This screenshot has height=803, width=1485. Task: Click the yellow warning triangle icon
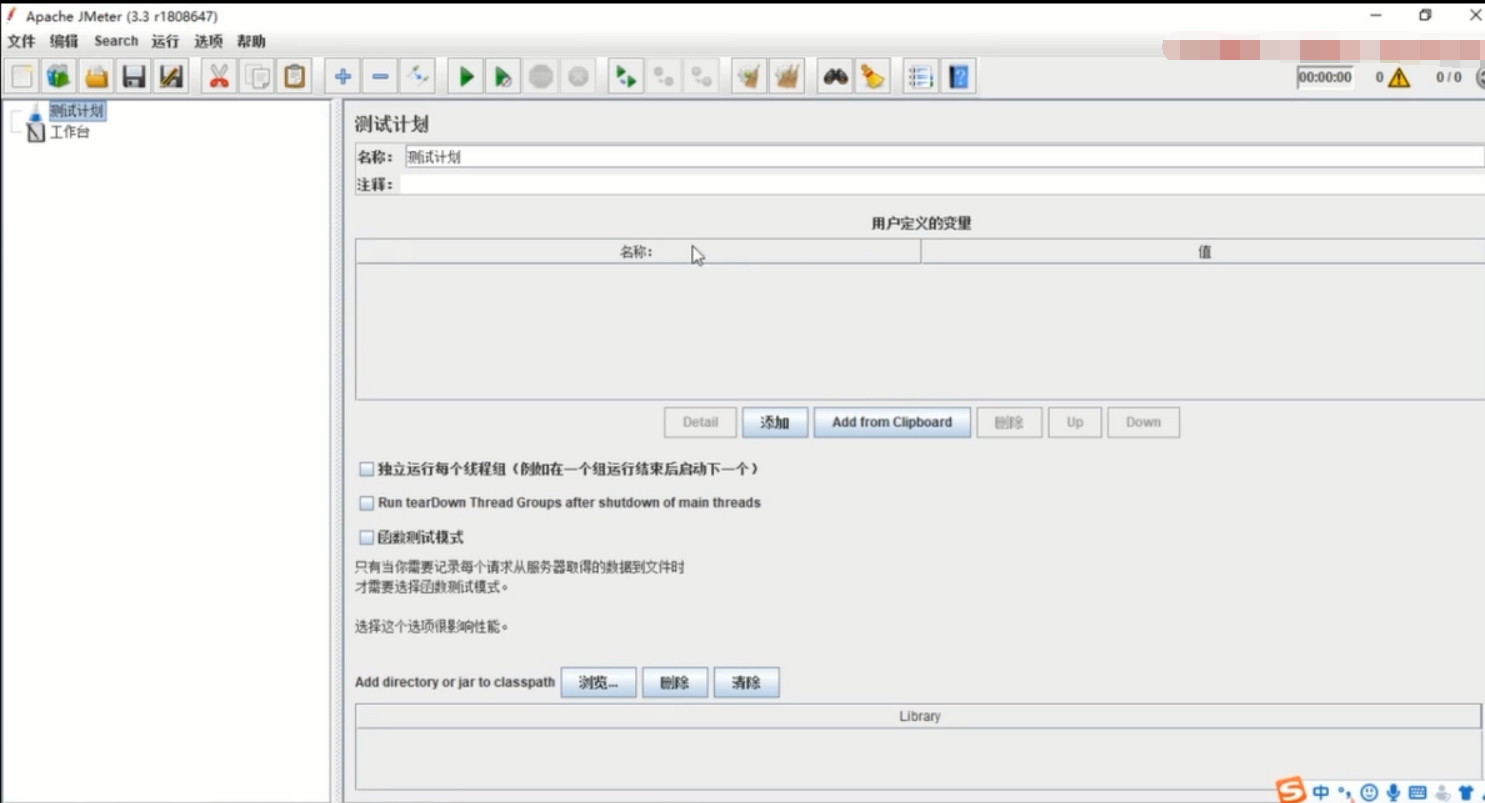pos(1398,77)
